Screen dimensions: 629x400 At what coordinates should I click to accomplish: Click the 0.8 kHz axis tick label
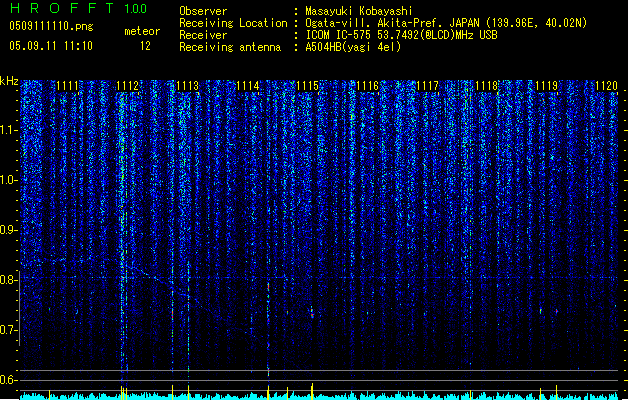pos(9,280)
